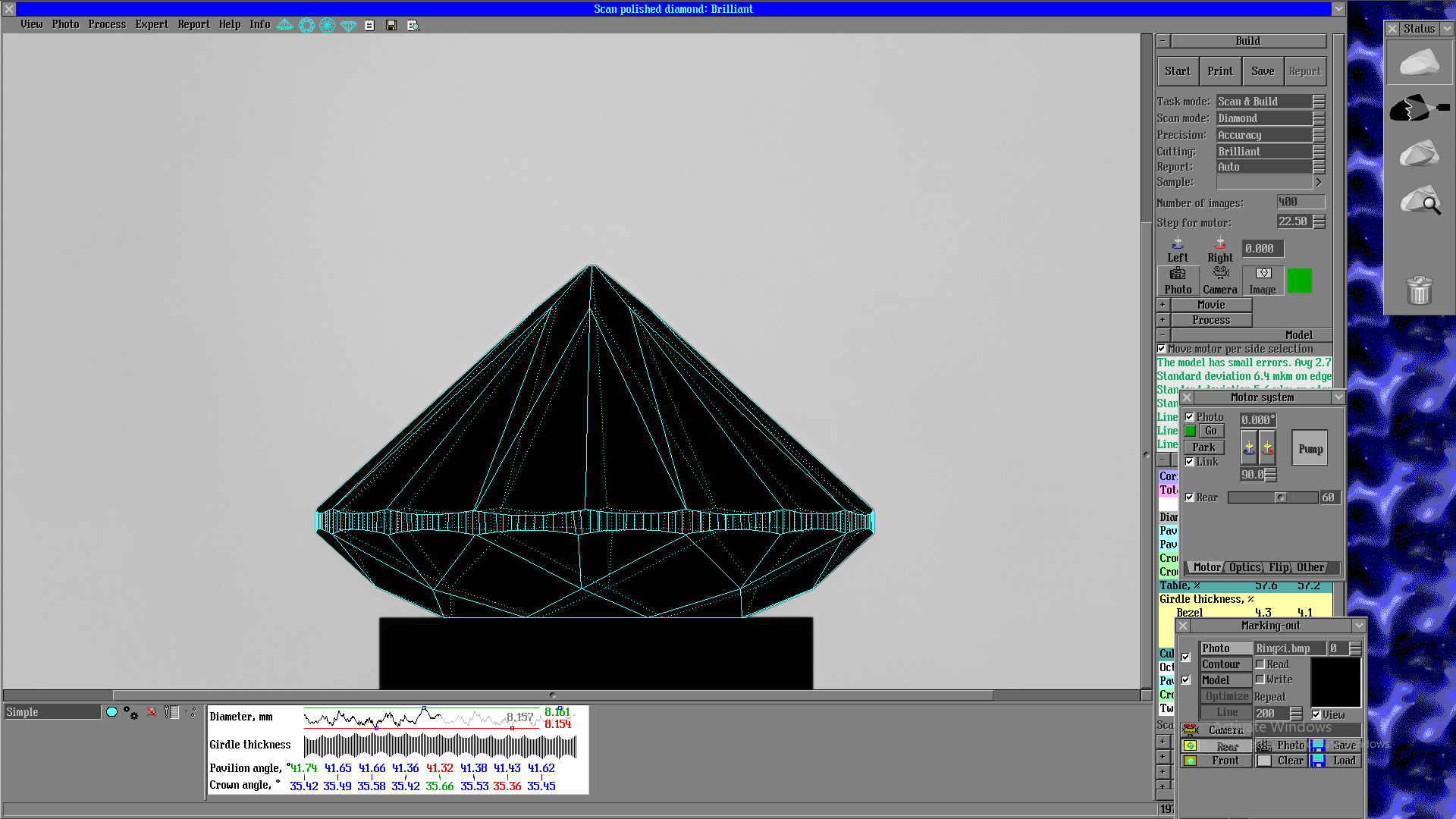Expand the Process section

(1163, 320)
